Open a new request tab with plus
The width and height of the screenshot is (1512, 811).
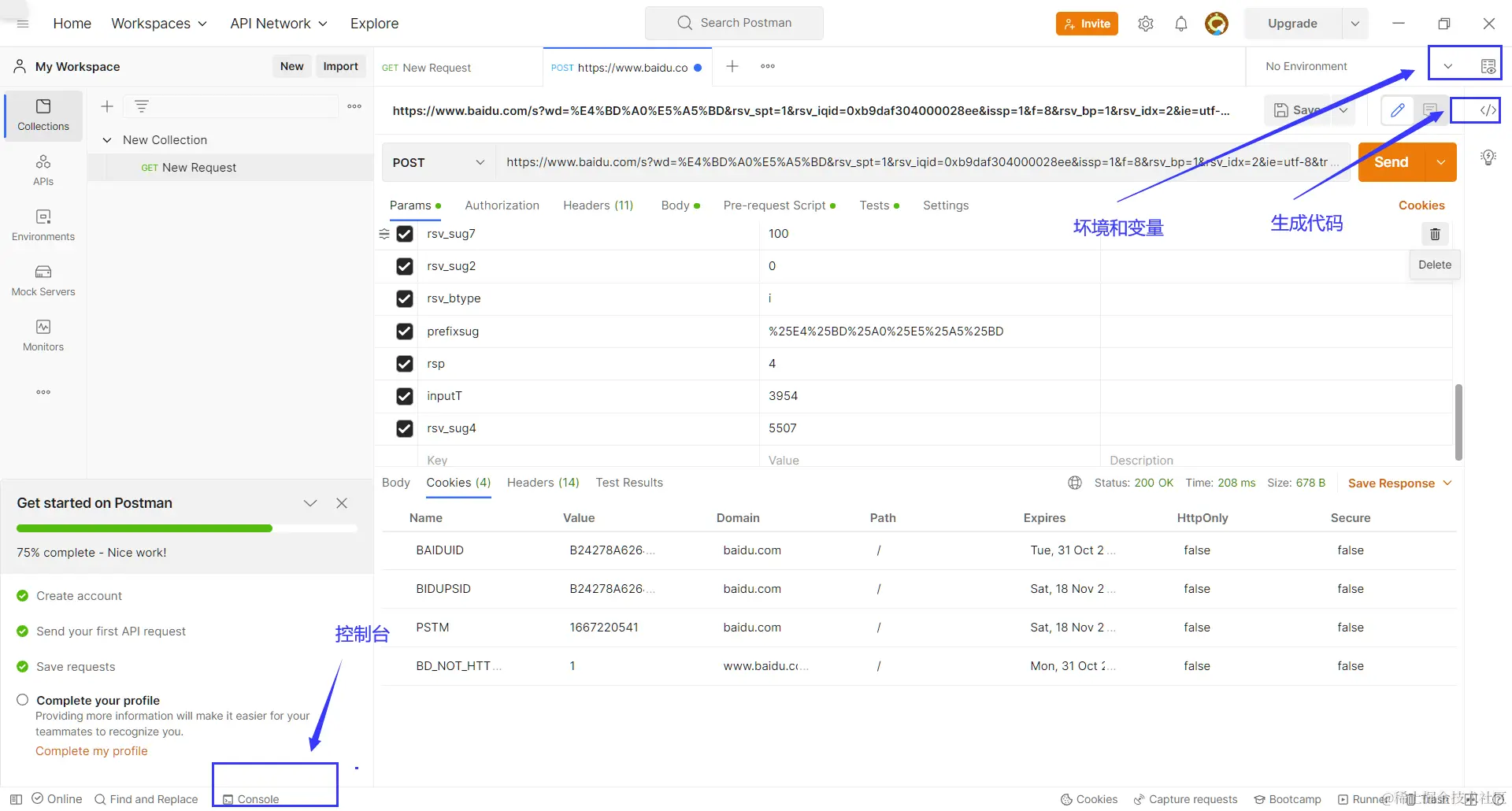click(732, 66)
